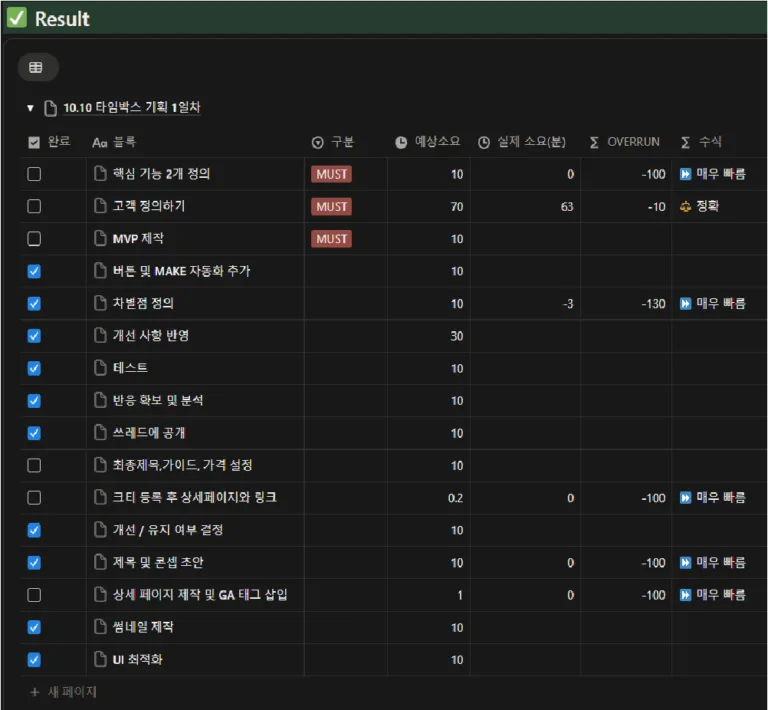Image resolution: width=768 pixels, height=710 pixels.
Task: Click the red MUST tag on 고객 정의하기
Action: 331,206
